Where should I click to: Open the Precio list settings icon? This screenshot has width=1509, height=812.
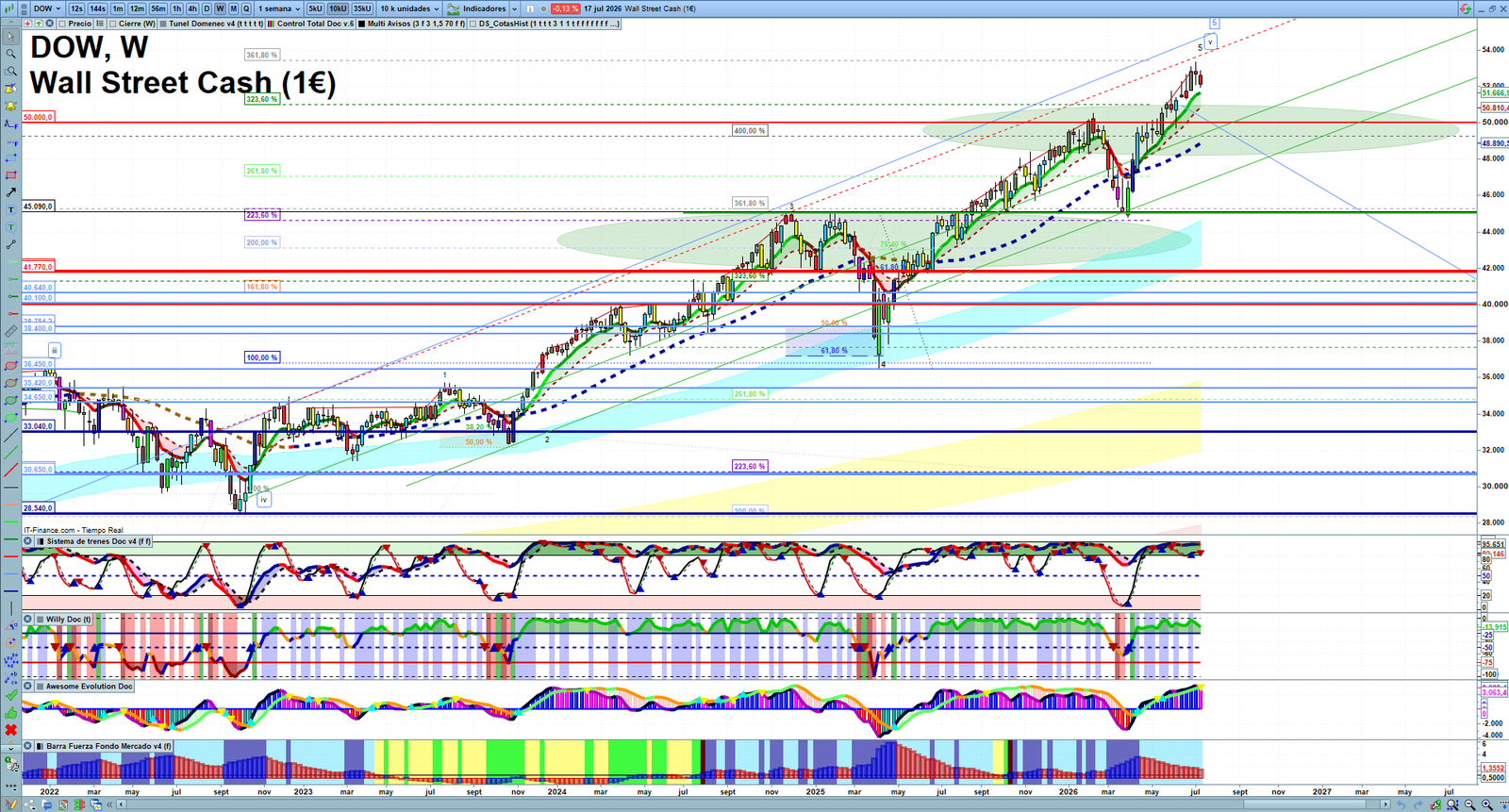pyautogui.click(x=100, y=24)
